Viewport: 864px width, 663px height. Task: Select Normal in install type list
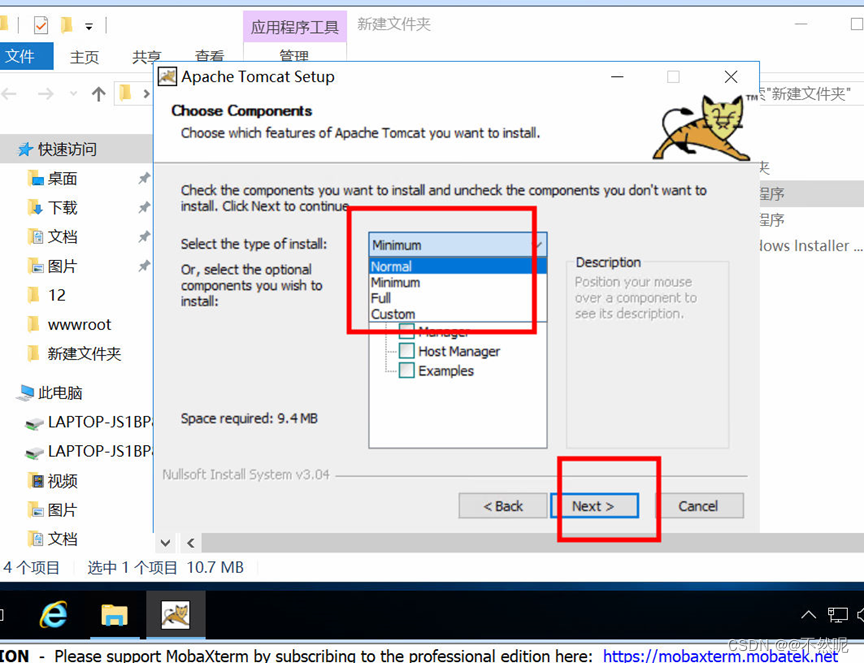[x=457, y=266]
